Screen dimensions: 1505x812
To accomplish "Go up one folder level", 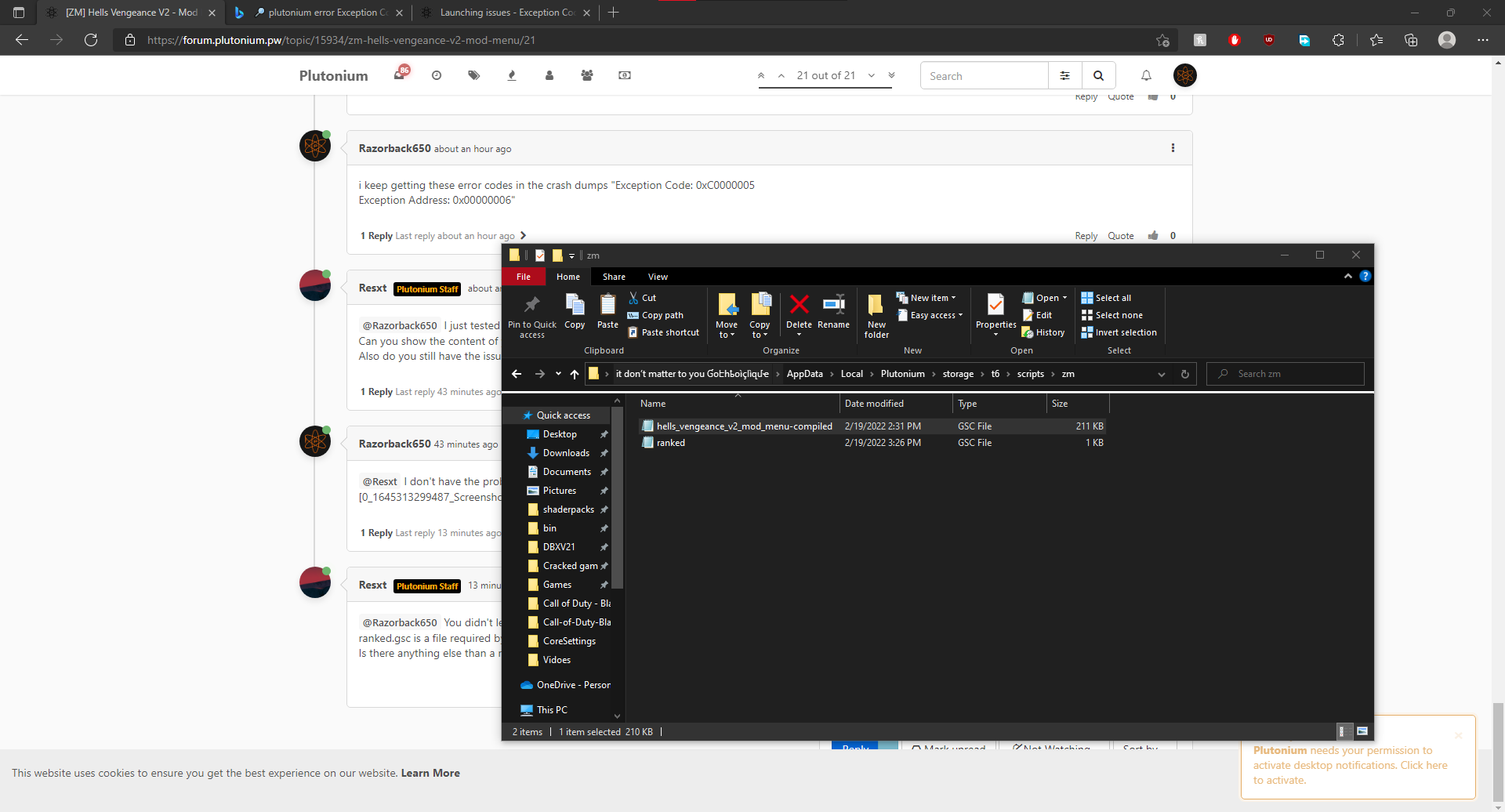I will coord(575,374).
